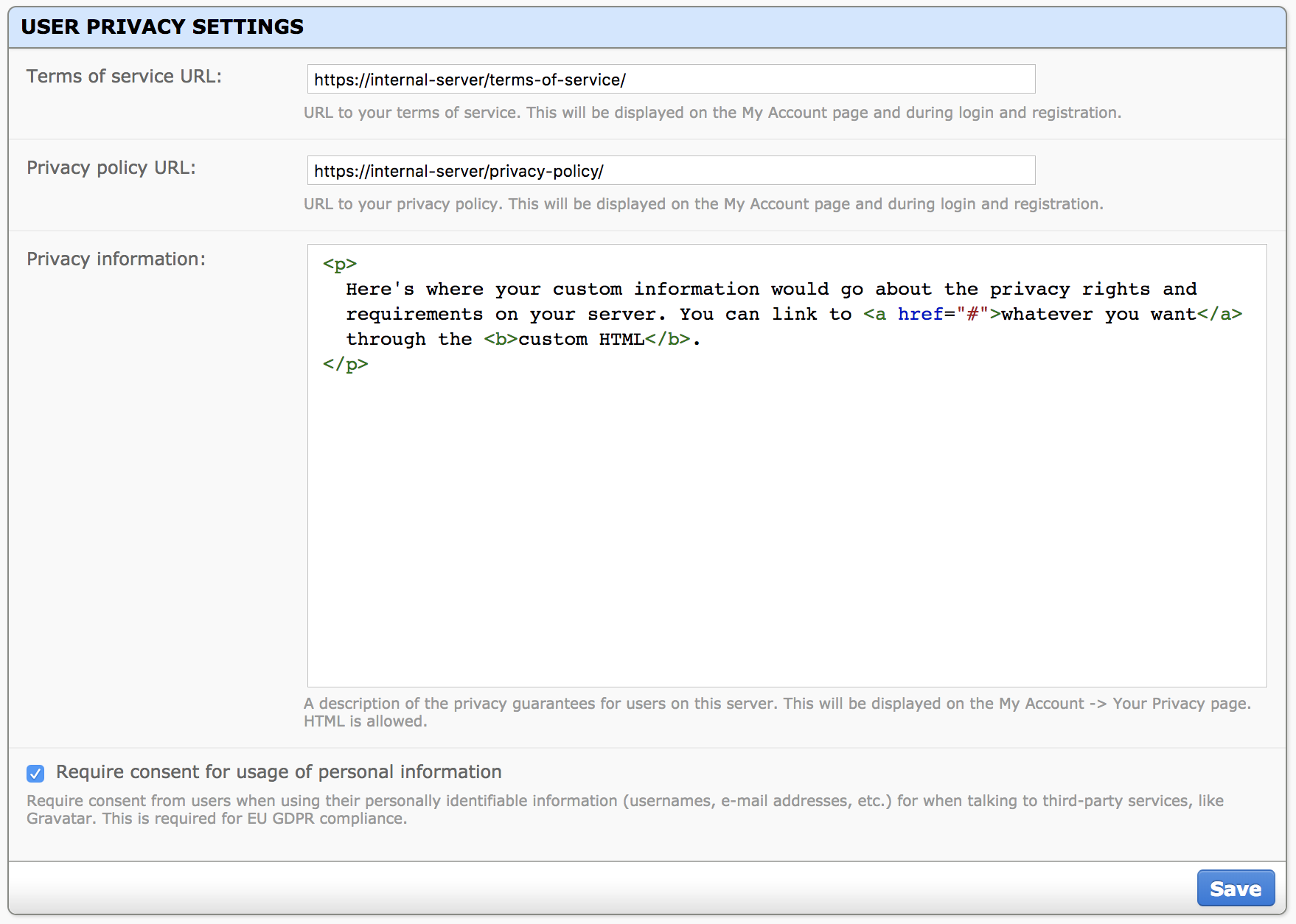Click the closing </p> tag in the editor
The height and width of the screenshot is (924, 1296).
point(346,364)
